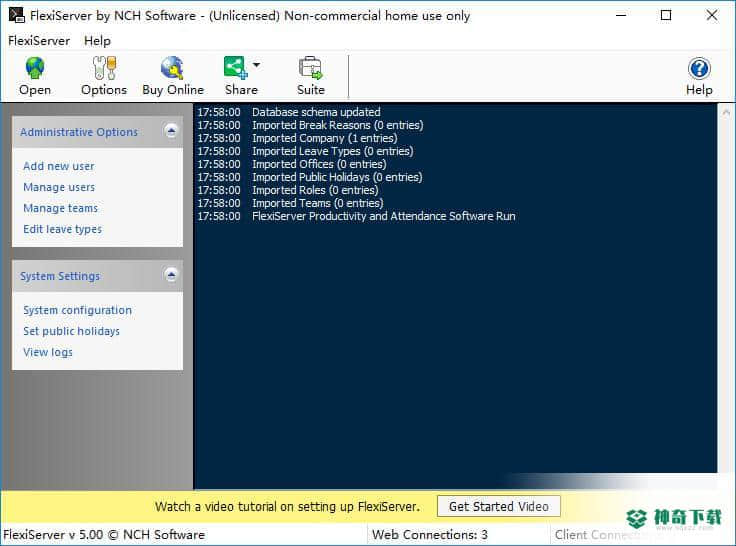Click Set public holidays link
The height and width of the screenshot is (546, 736).
71,331
